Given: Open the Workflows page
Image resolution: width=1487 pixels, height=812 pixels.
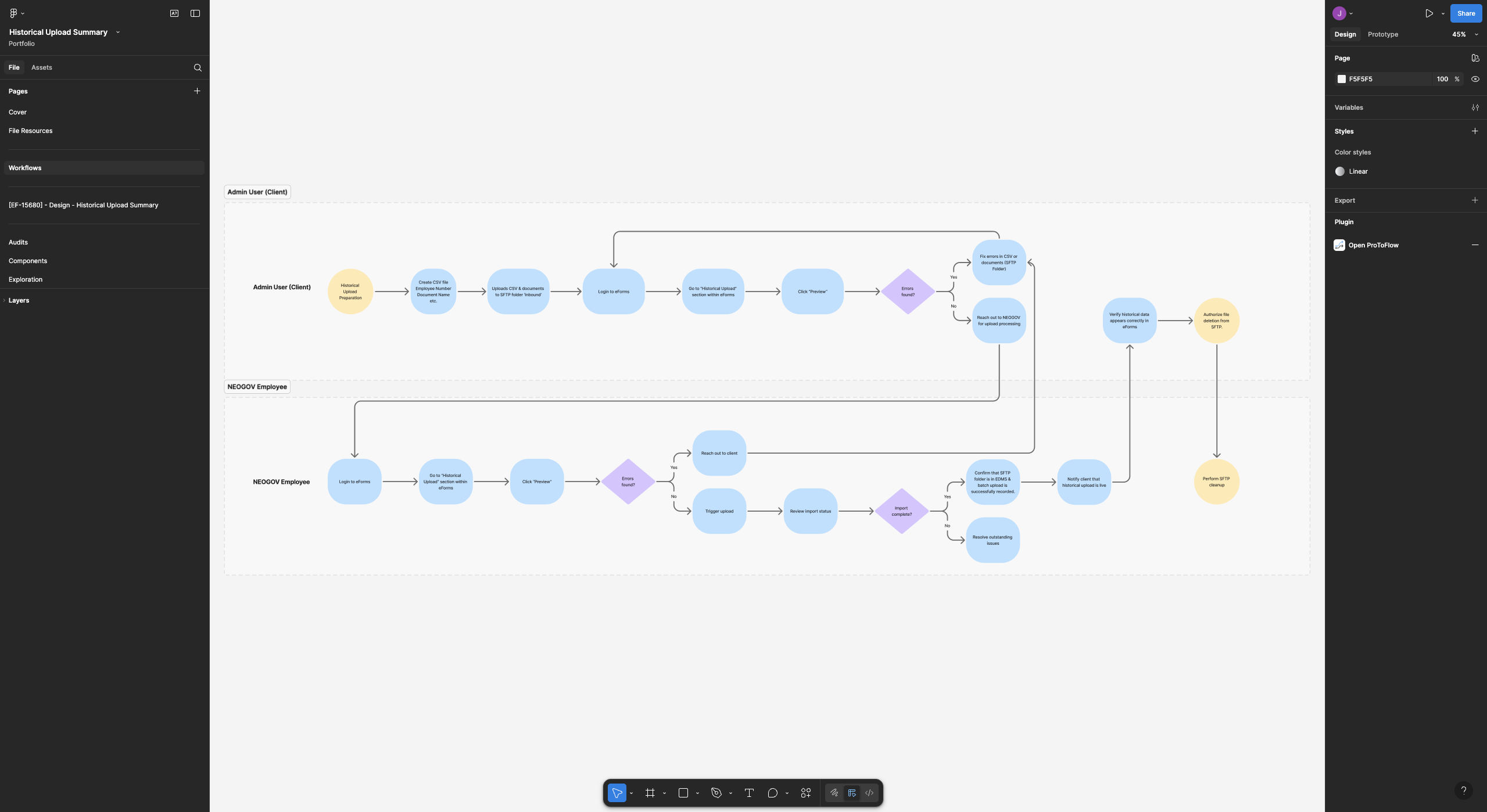Looking at the screenshot, I should pyautogui.click(x=25, y=167).
